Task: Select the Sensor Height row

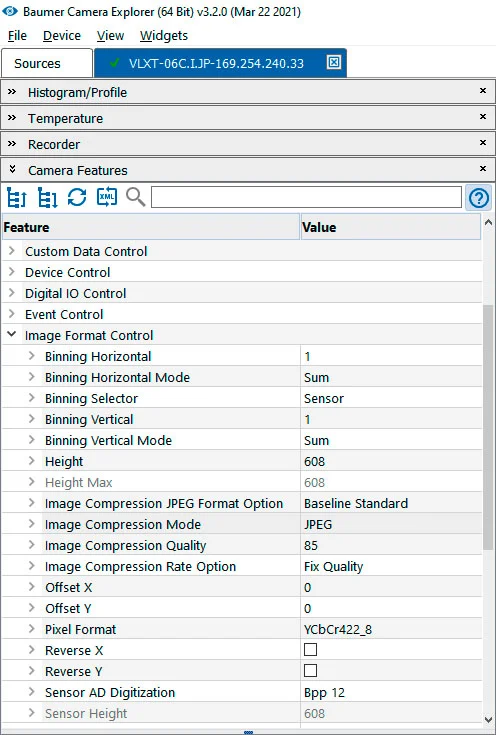Action: (x=242, y=713)
